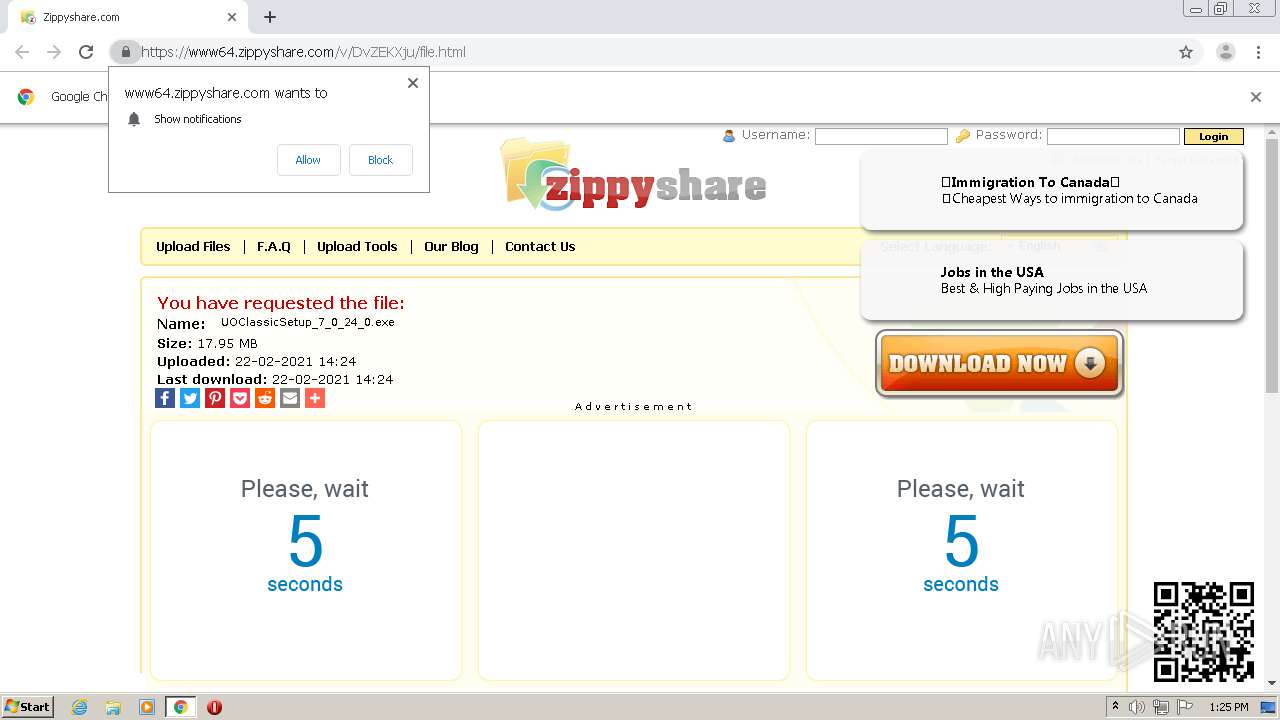Click the taskbar clock showing 1:25 PM
1280x720 pixels.
pyautogui.click(x=1229, y=707)
